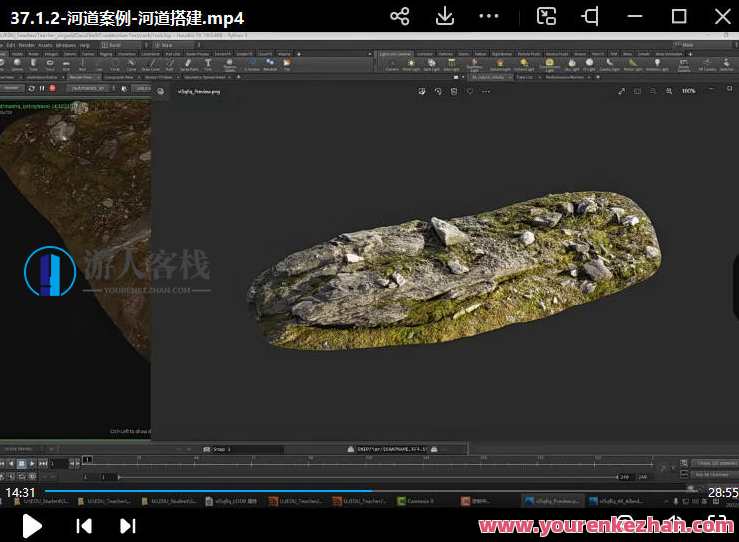Image resolution: width=739 pixels, height=542 pixels.
Task: Click the picture-in-picture icon in the player title bar
Action: 546,17
